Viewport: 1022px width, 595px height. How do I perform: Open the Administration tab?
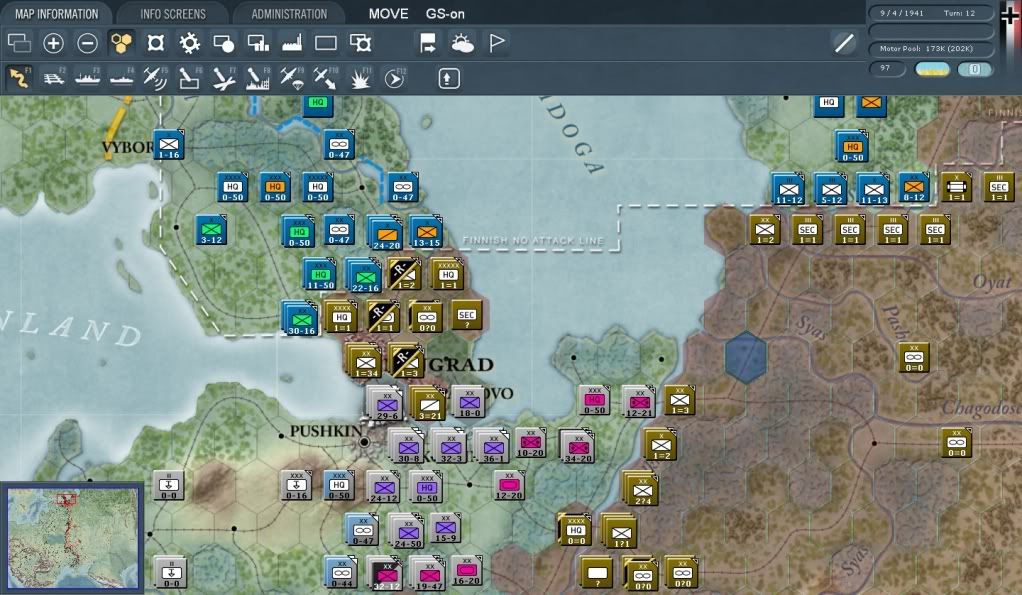tap(289, 14)
